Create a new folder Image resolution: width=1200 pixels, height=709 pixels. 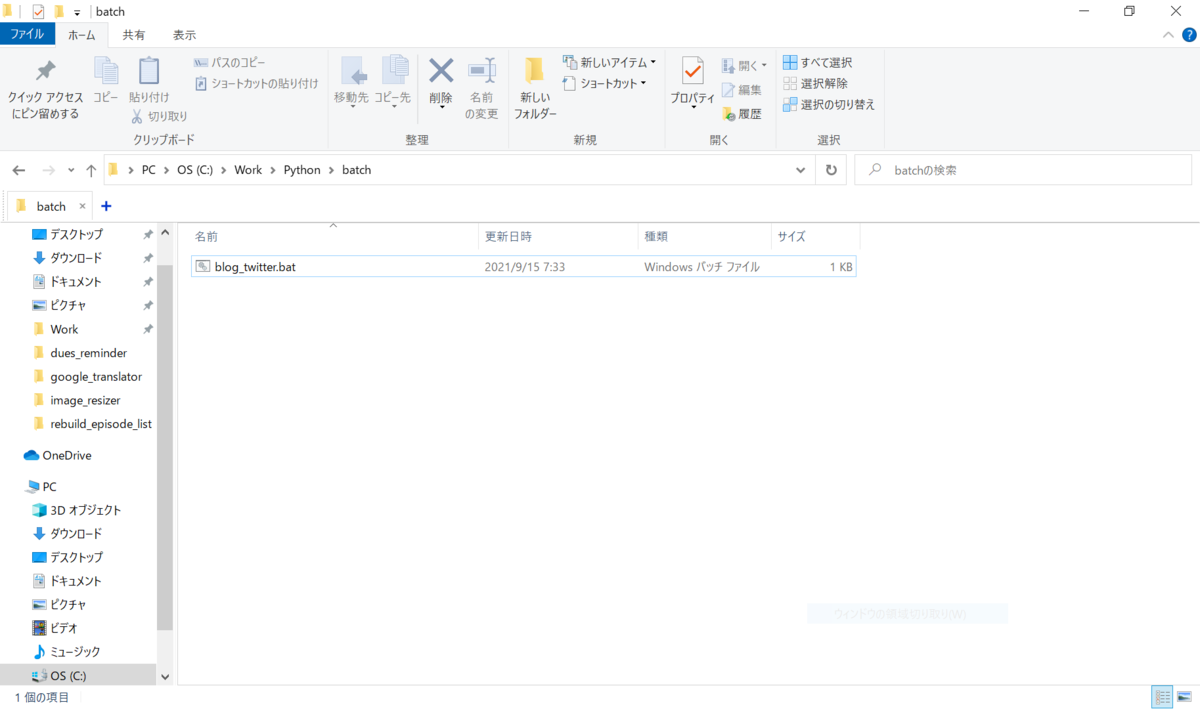[x=534, y=88]
